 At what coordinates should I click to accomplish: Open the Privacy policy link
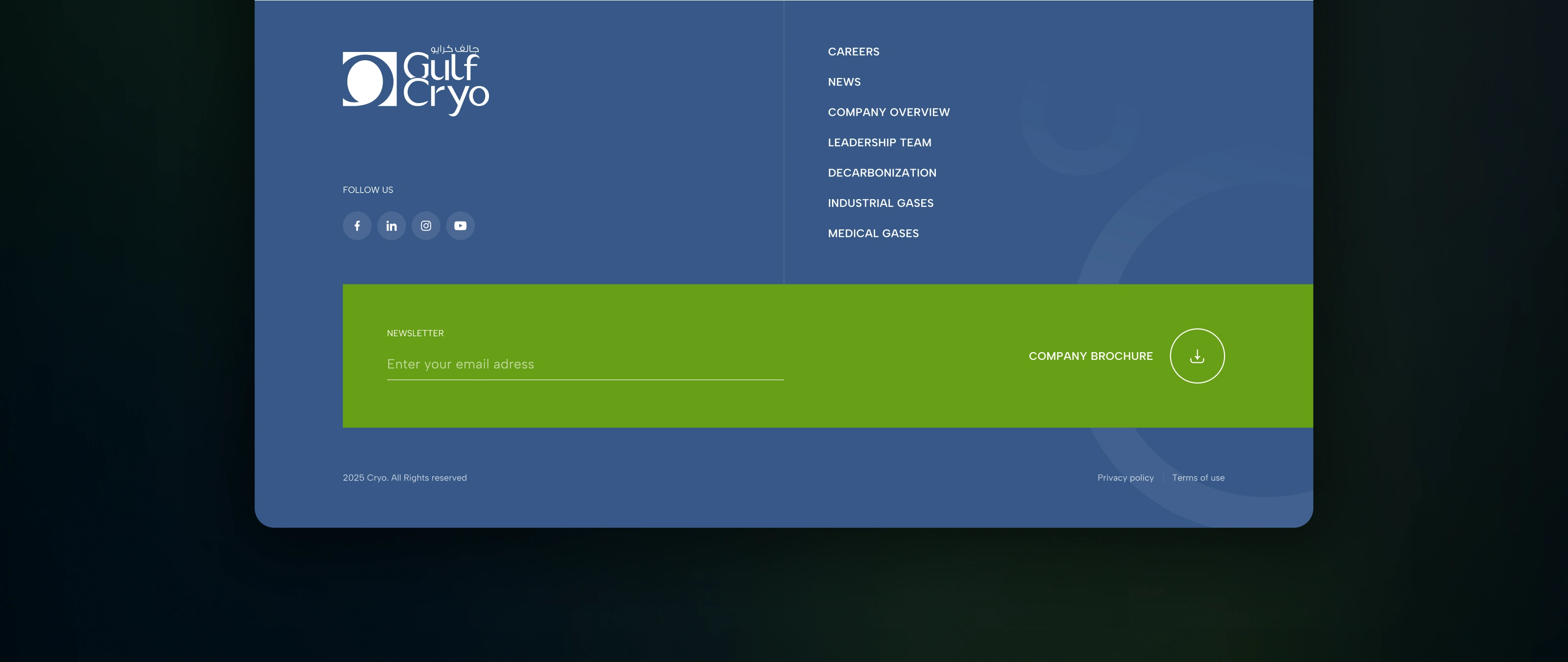pos(1125,478)
